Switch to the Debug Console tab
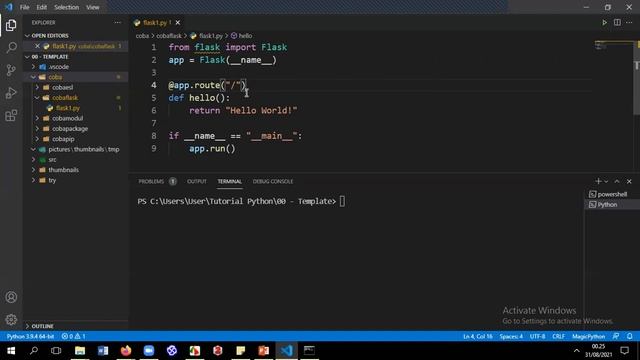Image resolution: width=640 pixels, height=360 pixels. (x=273, y=181)
